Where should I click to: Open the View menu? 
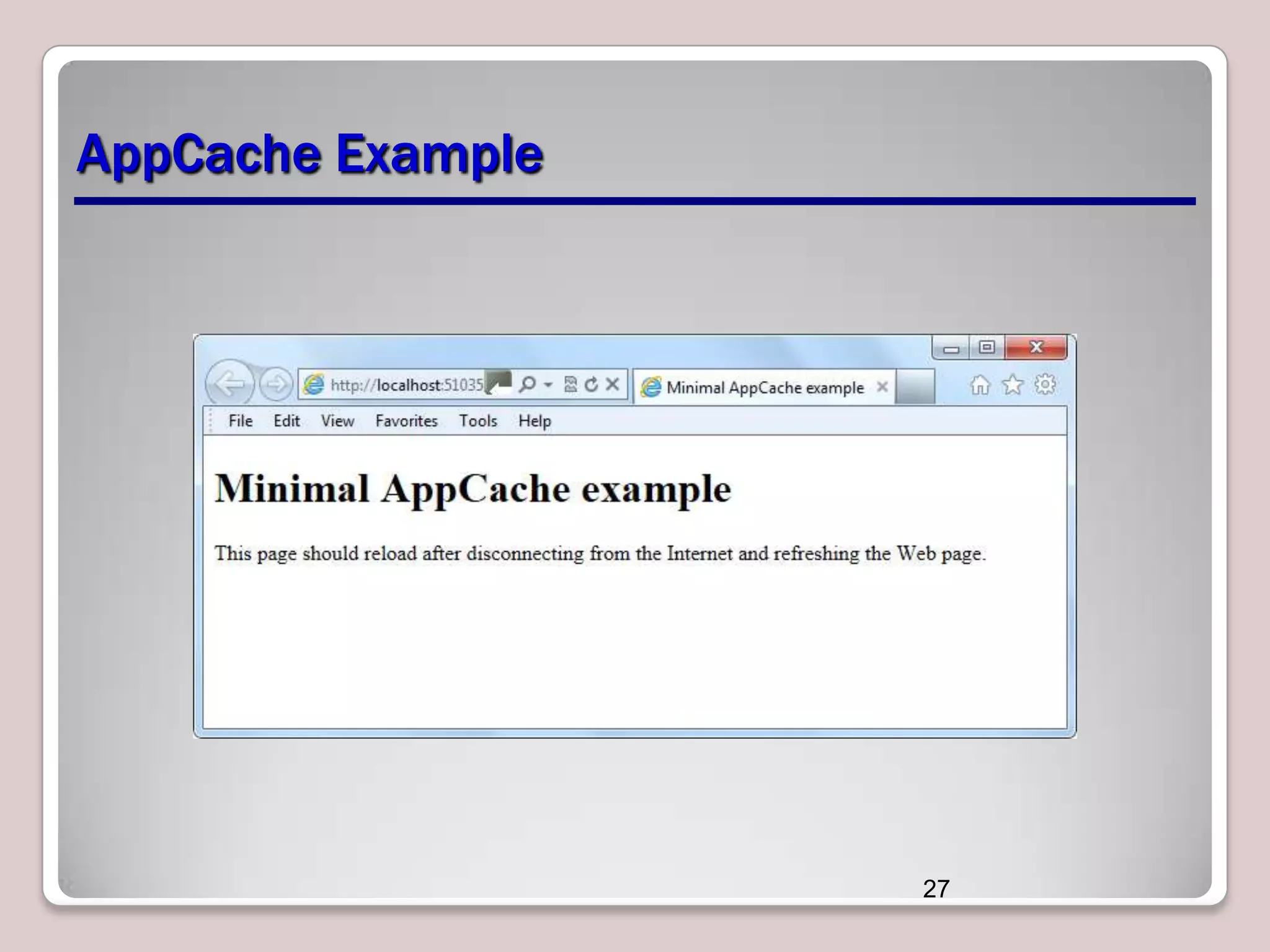click(337, 421)
